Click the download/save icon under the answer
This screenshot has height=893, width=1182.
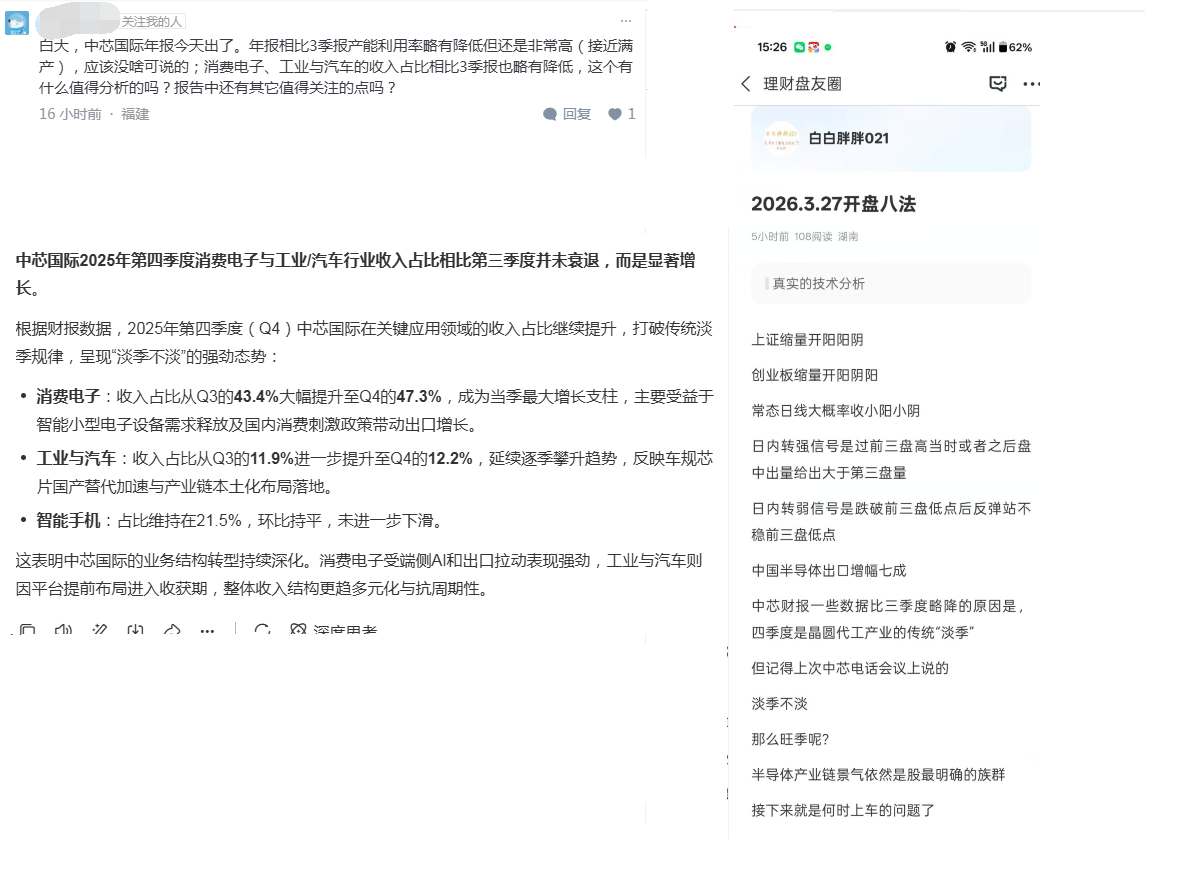click(x=136, y=630)
